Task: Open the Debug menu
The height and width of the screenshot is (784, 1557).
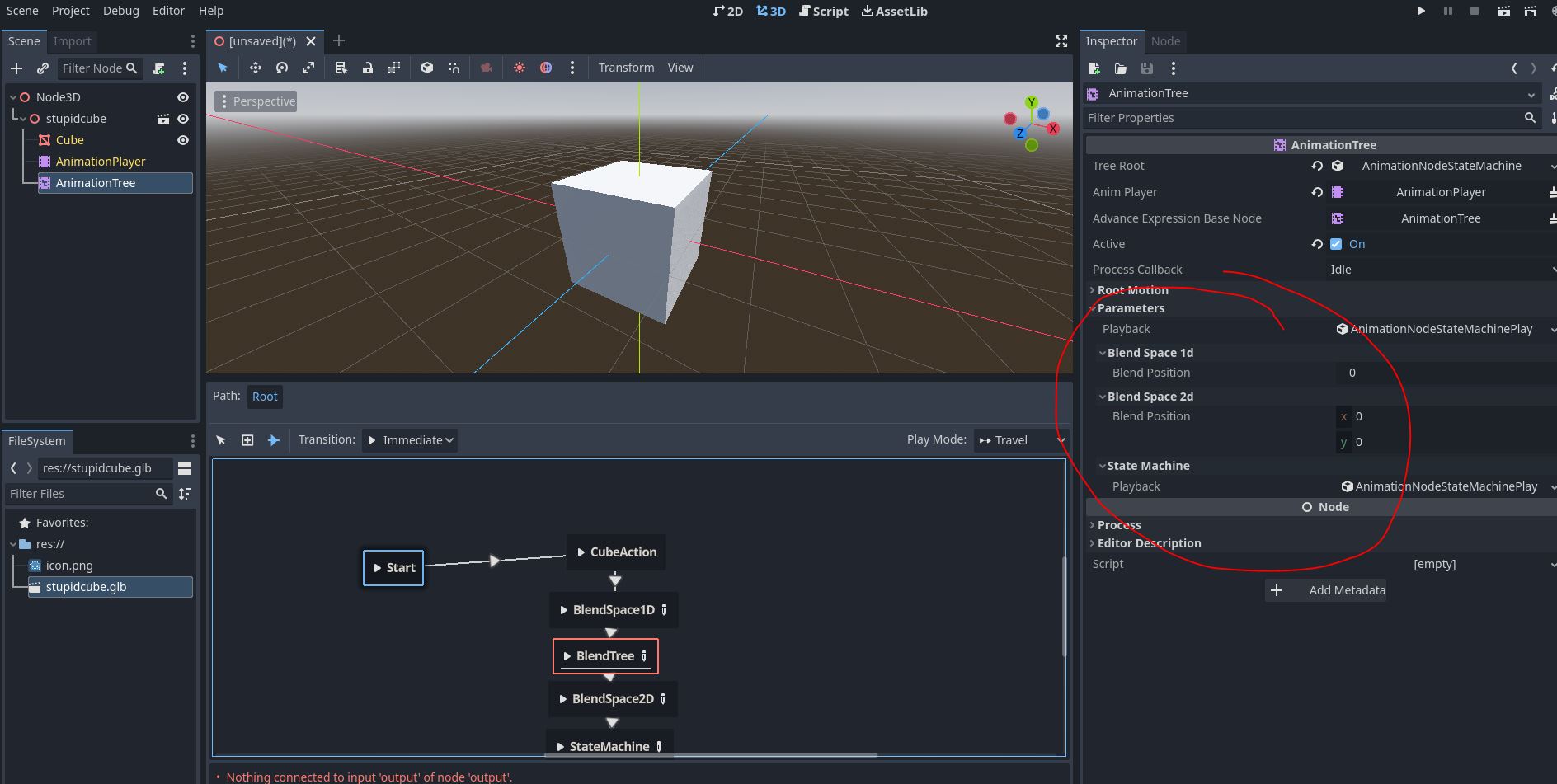Action: pos(120,11)
